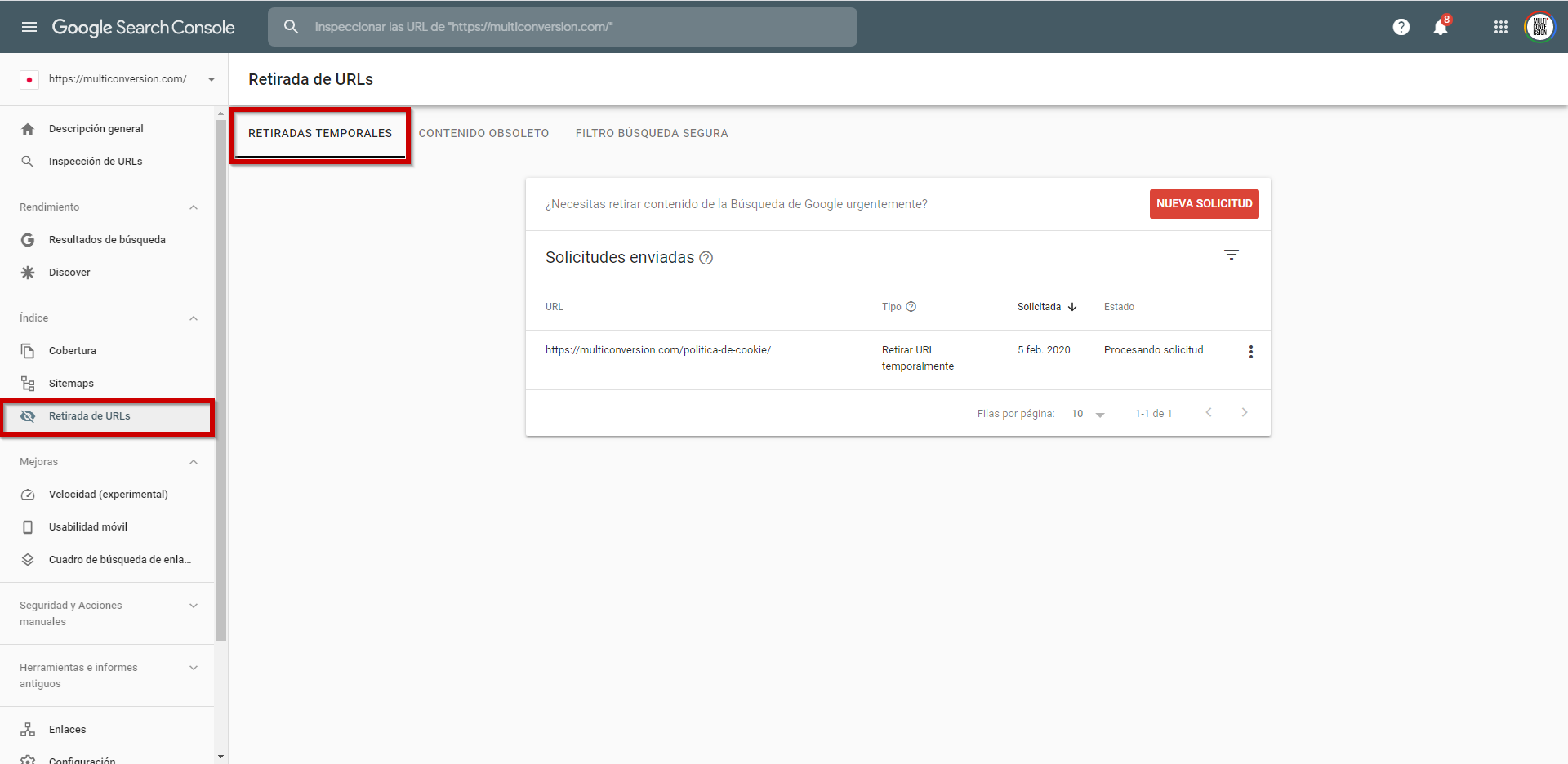Click help icon next to Tipo column

coord(911,307)
